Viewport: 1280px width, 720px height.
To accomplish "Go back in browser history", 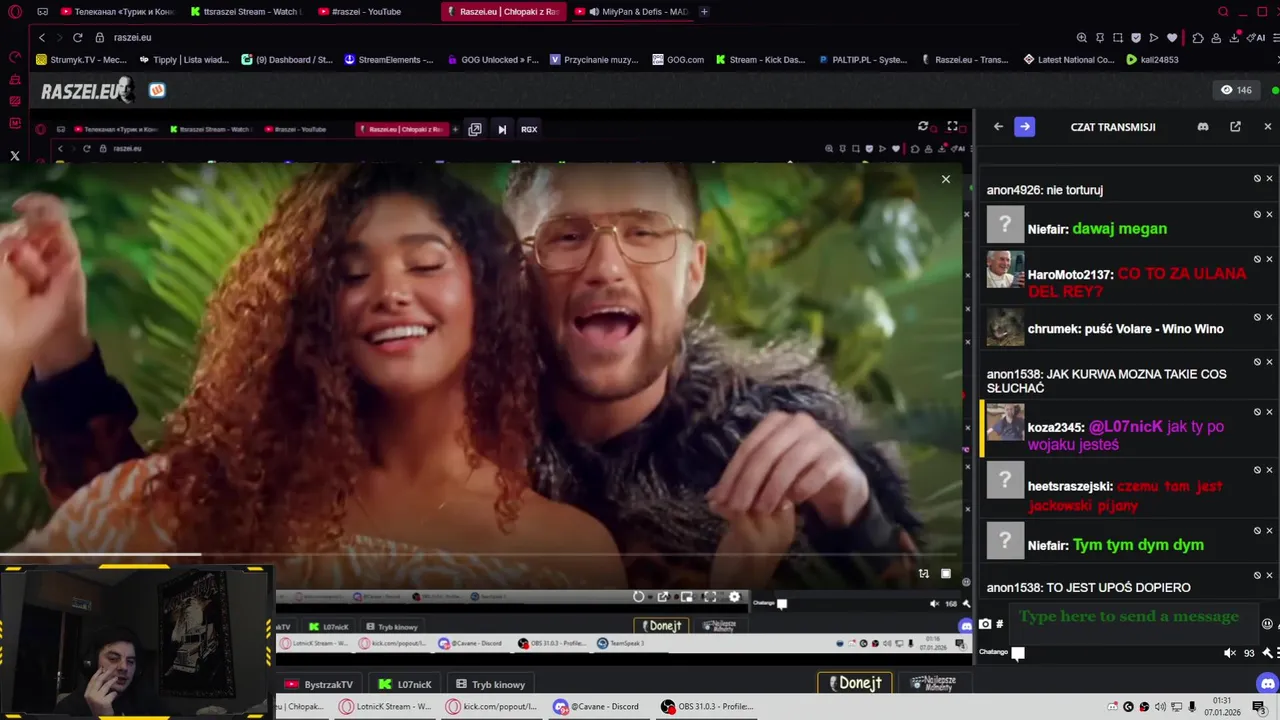I will coord(41,37).
